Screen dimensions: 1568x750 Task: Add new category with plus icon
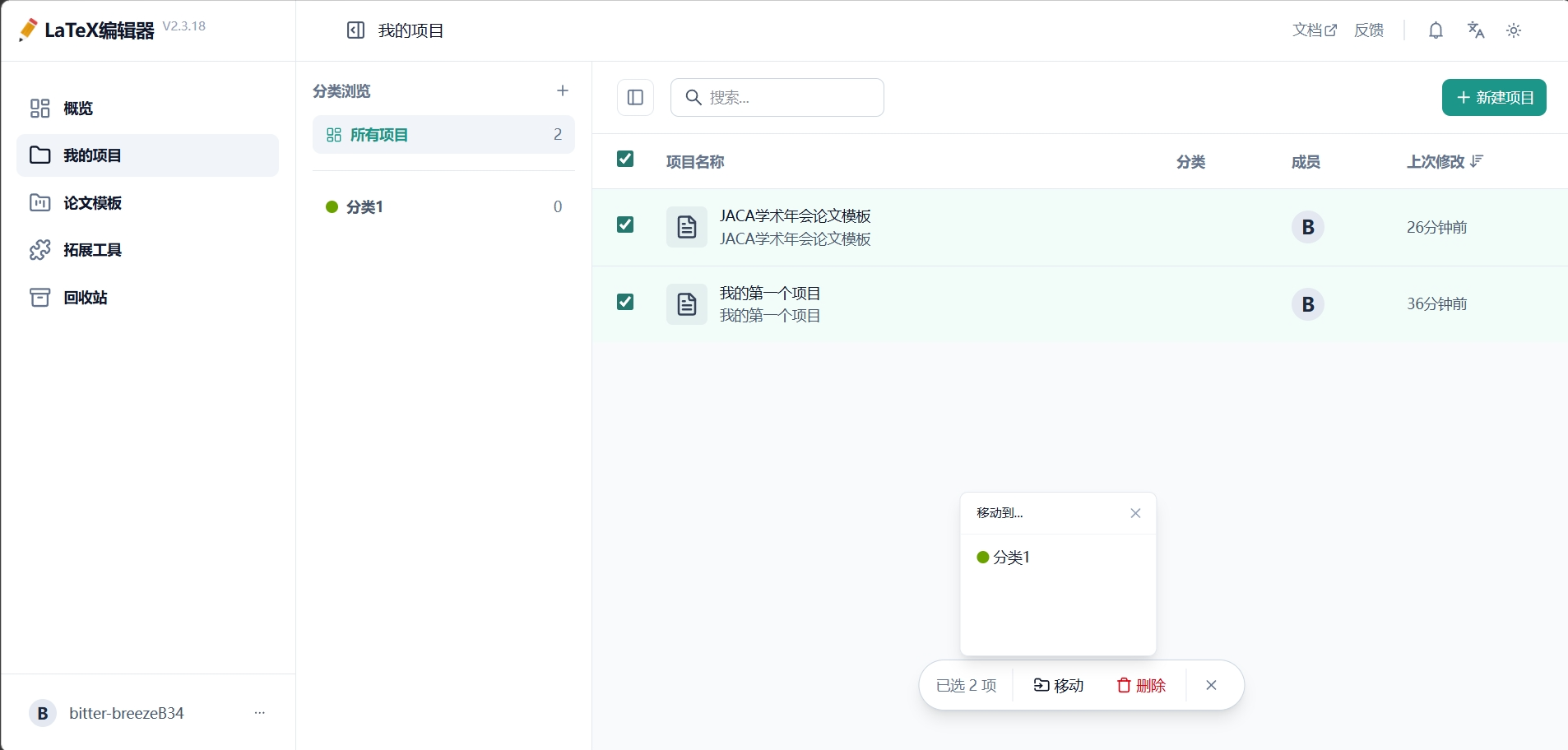pos(563,90)
